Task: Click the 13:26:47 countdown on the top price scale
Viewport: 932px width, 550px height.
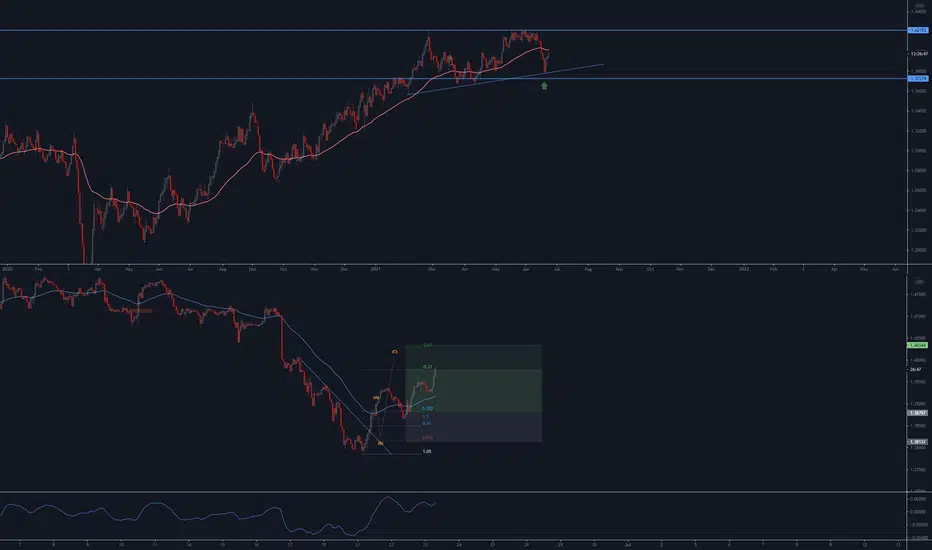Action: 919,54
